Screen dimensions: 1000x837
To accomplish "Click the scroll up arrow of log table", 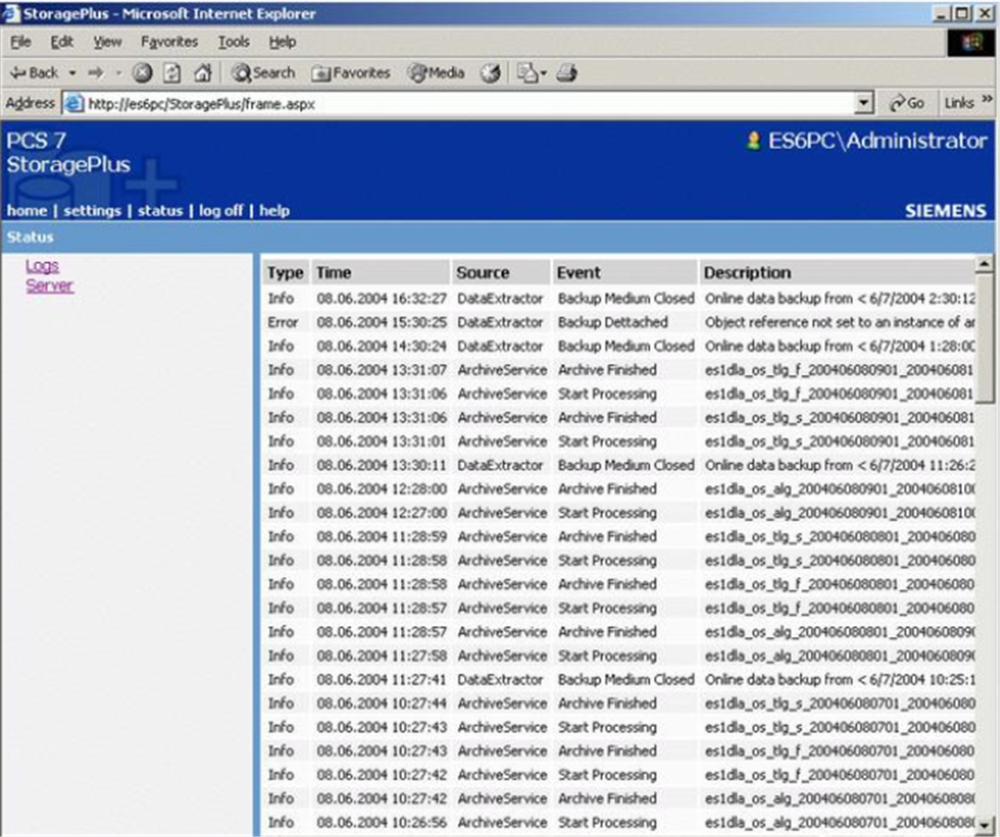I will click(x=985, y=264).
